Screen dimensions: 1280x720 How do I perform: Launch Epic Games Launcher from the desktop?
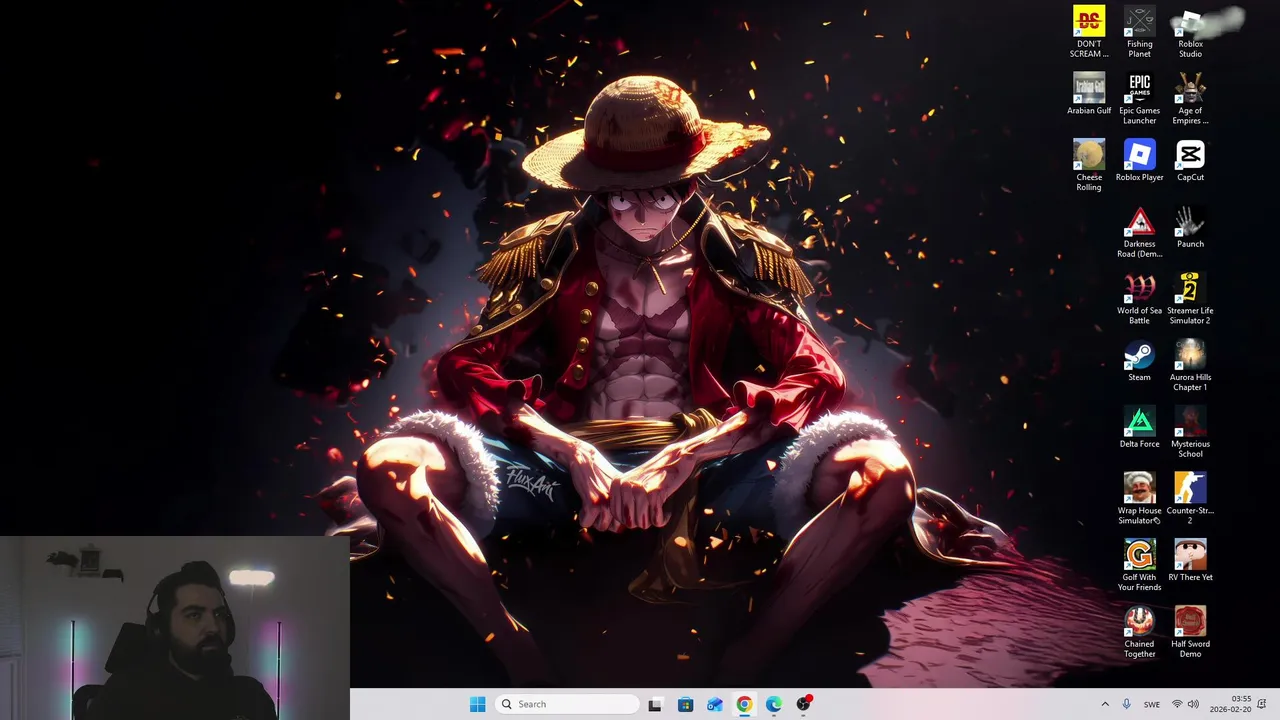tap(1139, 99)
